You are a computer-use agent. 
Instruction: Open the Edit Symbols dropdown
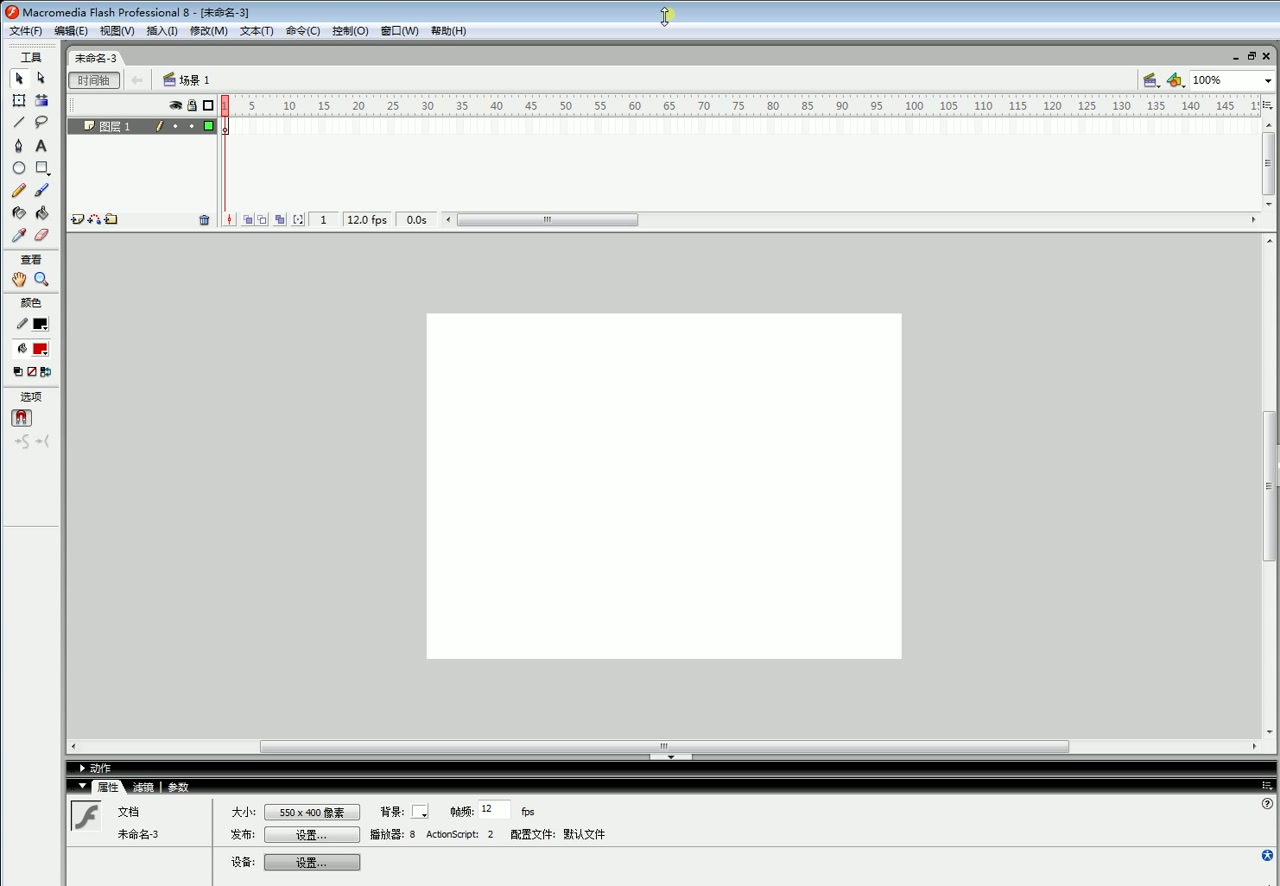point(1175,80)
